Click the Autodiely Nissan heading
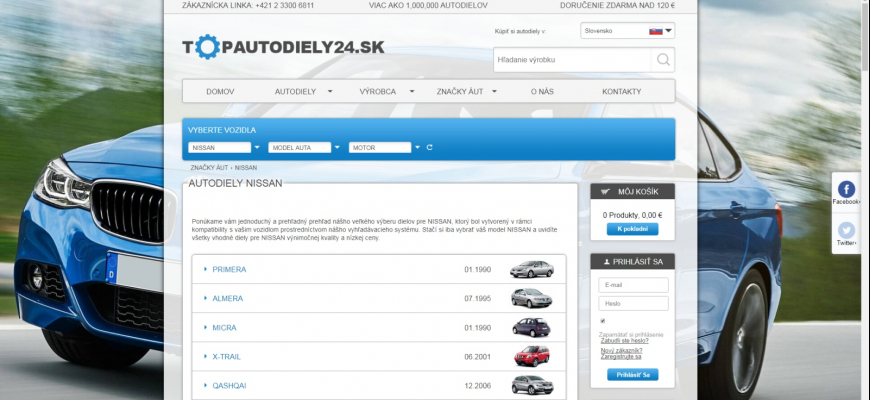 point(235,183)
